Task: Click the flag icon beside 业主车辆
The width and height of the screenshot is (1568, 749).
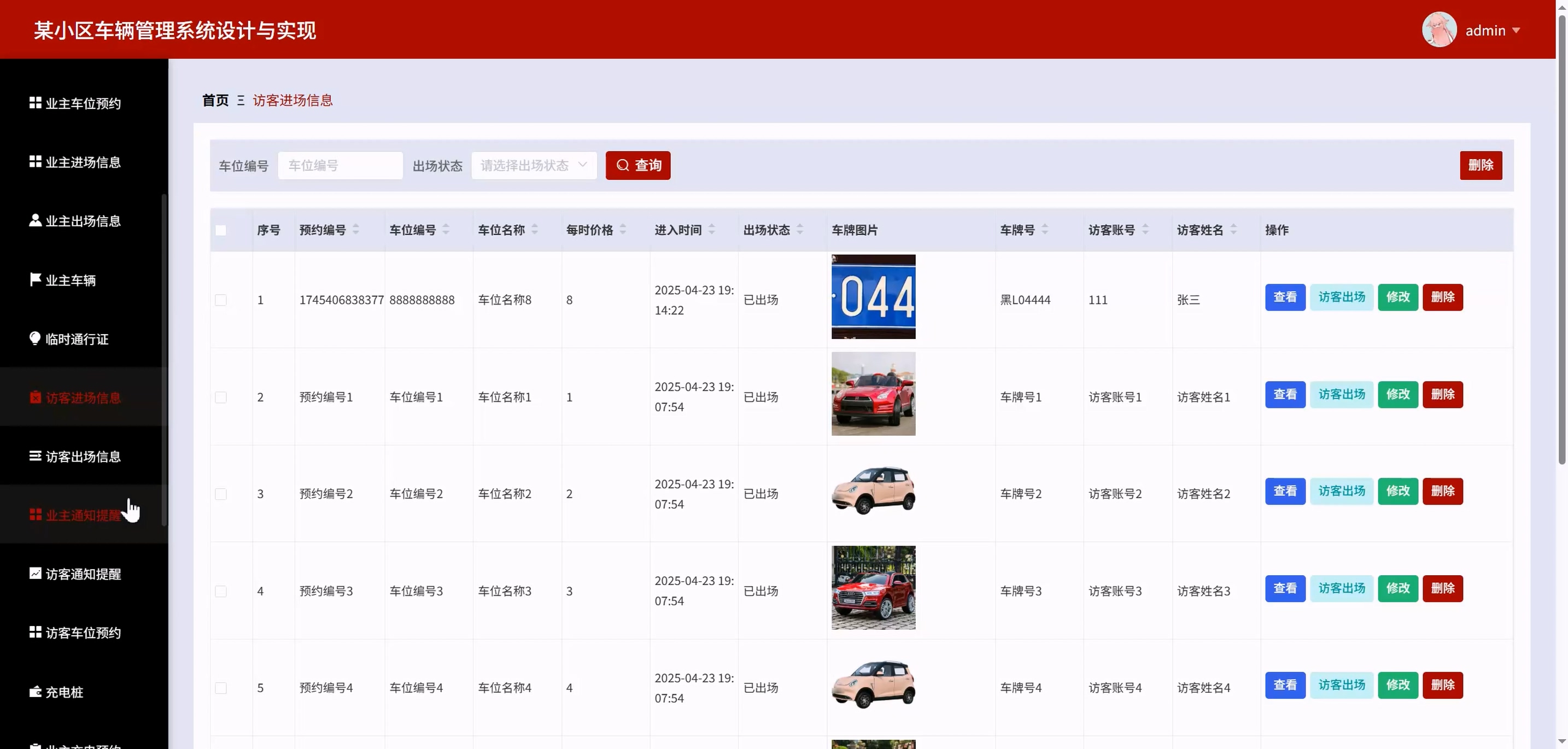Action: [x=36, y=279]
